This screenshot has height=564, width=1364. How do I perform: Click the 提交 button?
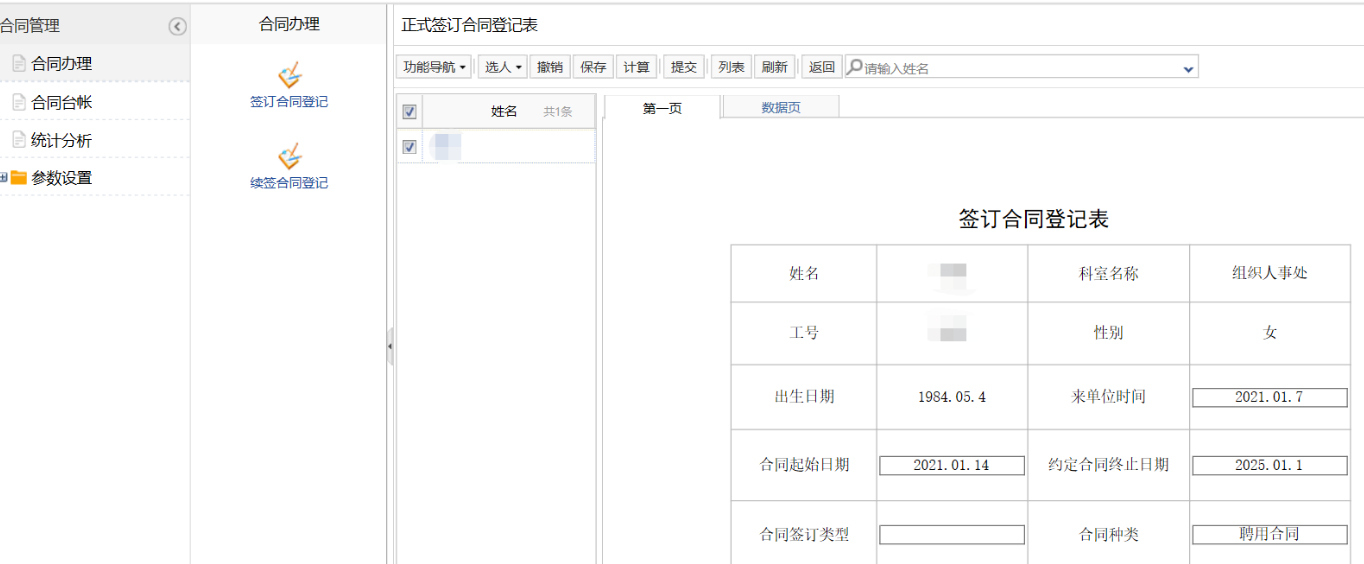(684, 67)
